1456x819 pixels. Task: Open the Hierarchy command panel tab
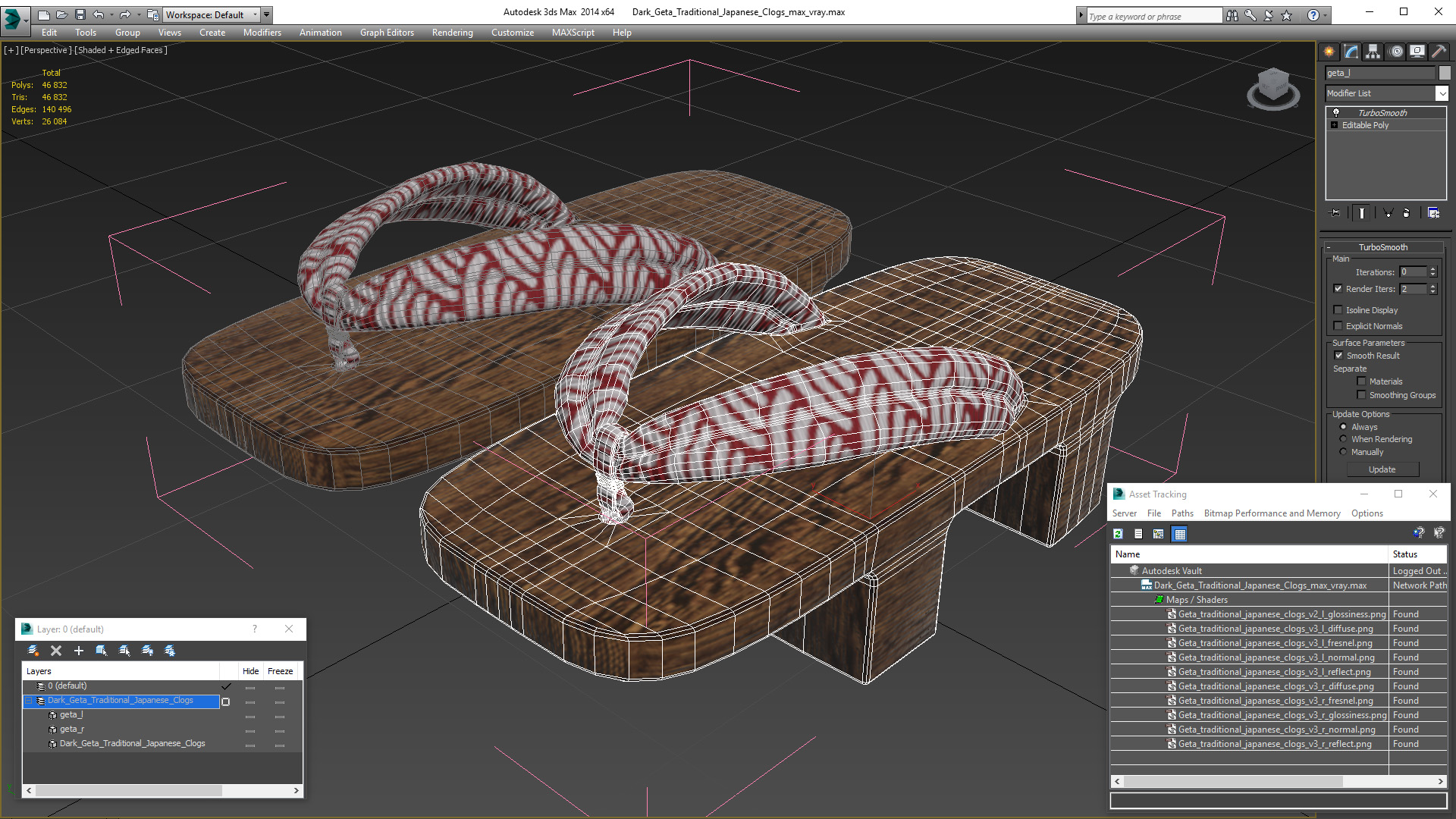(1373, 52)
